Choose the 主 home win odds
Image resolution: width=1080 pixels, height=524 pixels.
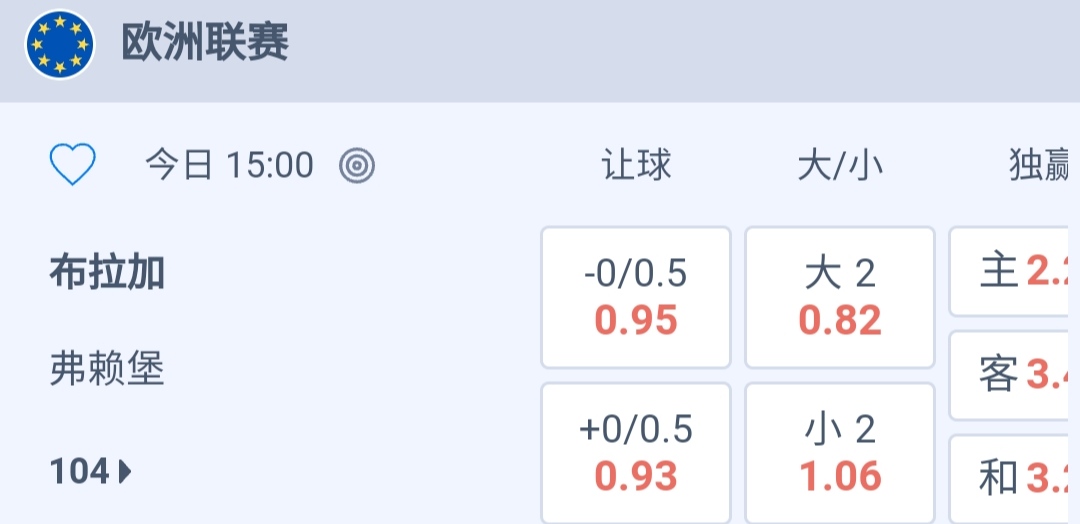click(x=1014, y=271)
